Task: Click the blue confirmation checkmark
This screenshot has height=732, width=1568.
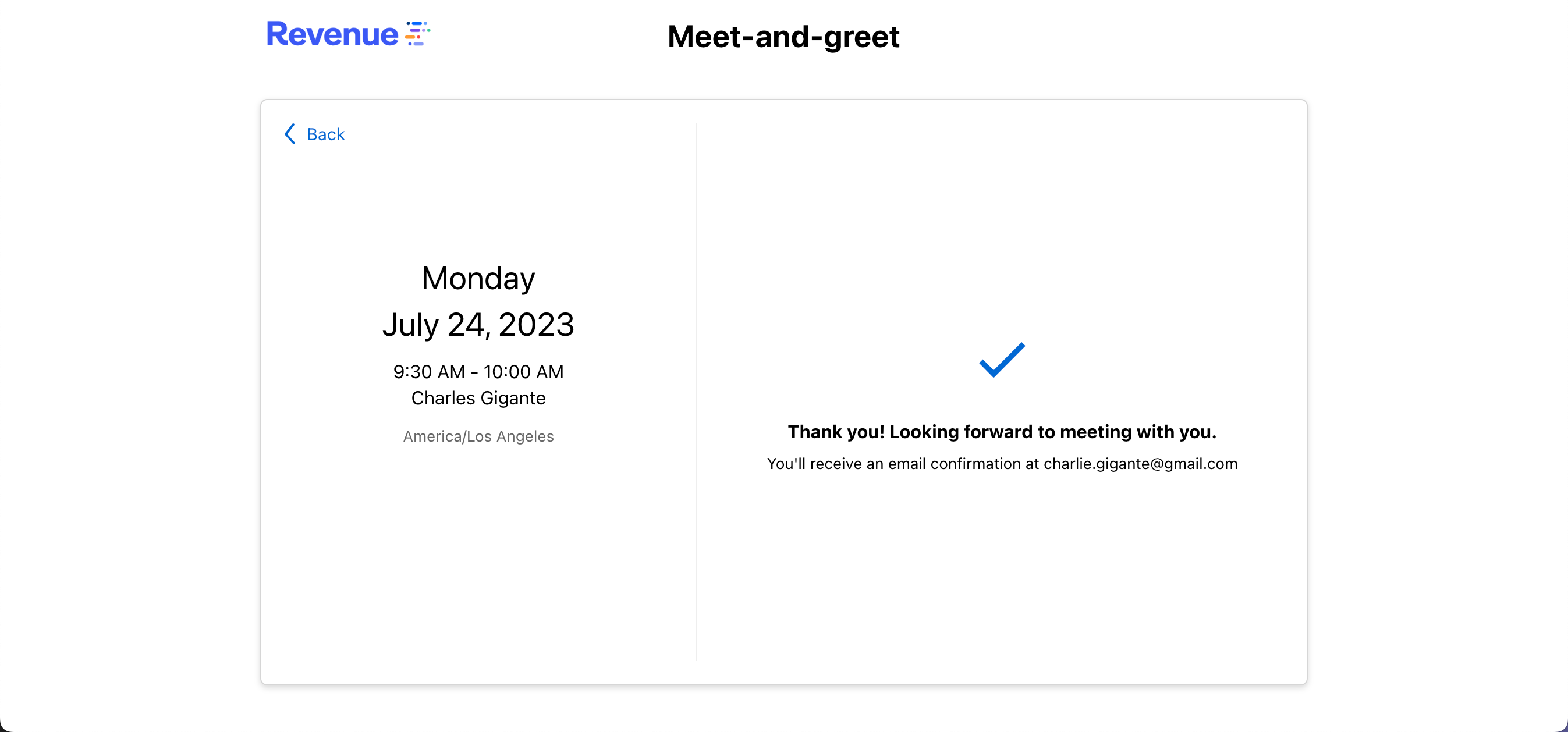Action: [1002, 360]
